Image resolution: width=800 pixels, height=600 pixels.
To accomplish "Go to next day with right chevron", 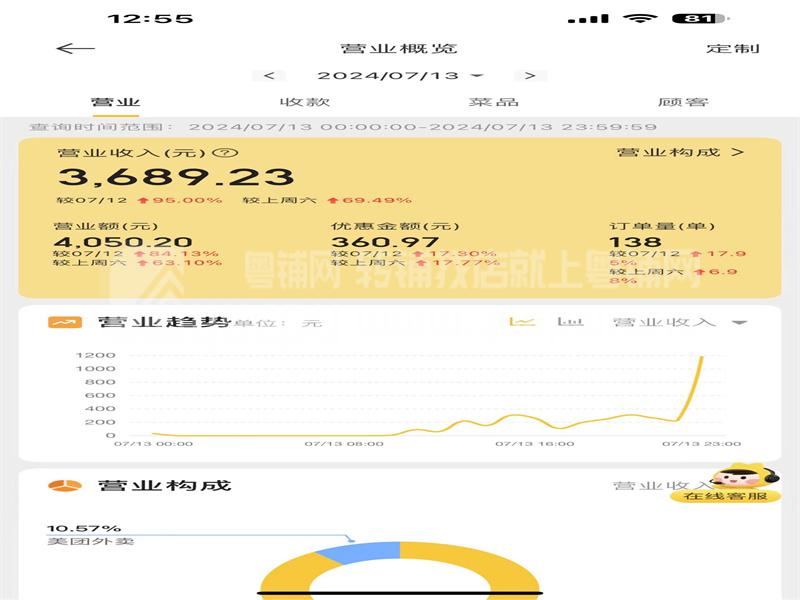I will click(x=531, y=76).
